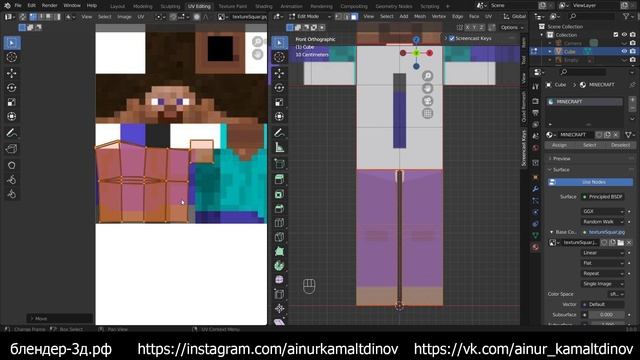Click the 3D viewport zoom gizmo
The image size is (640, 360).
tap(427, 76)
